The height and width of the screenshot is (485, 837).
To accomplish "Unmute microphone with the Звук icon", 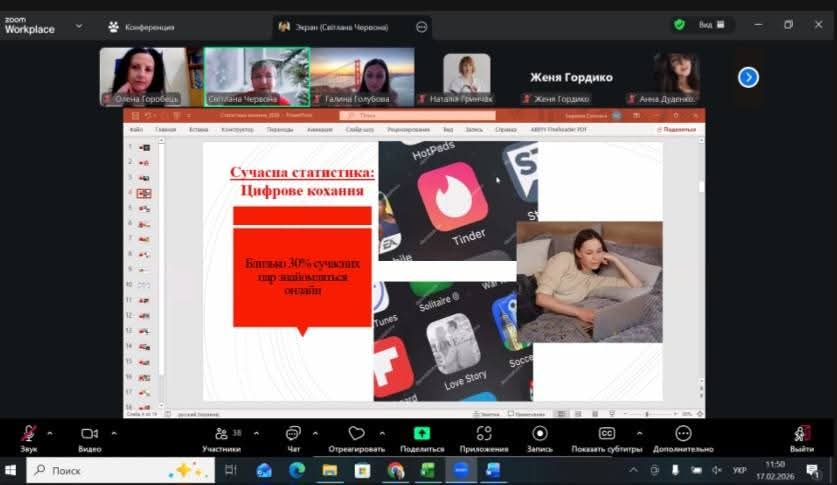I will pos(28,434).
